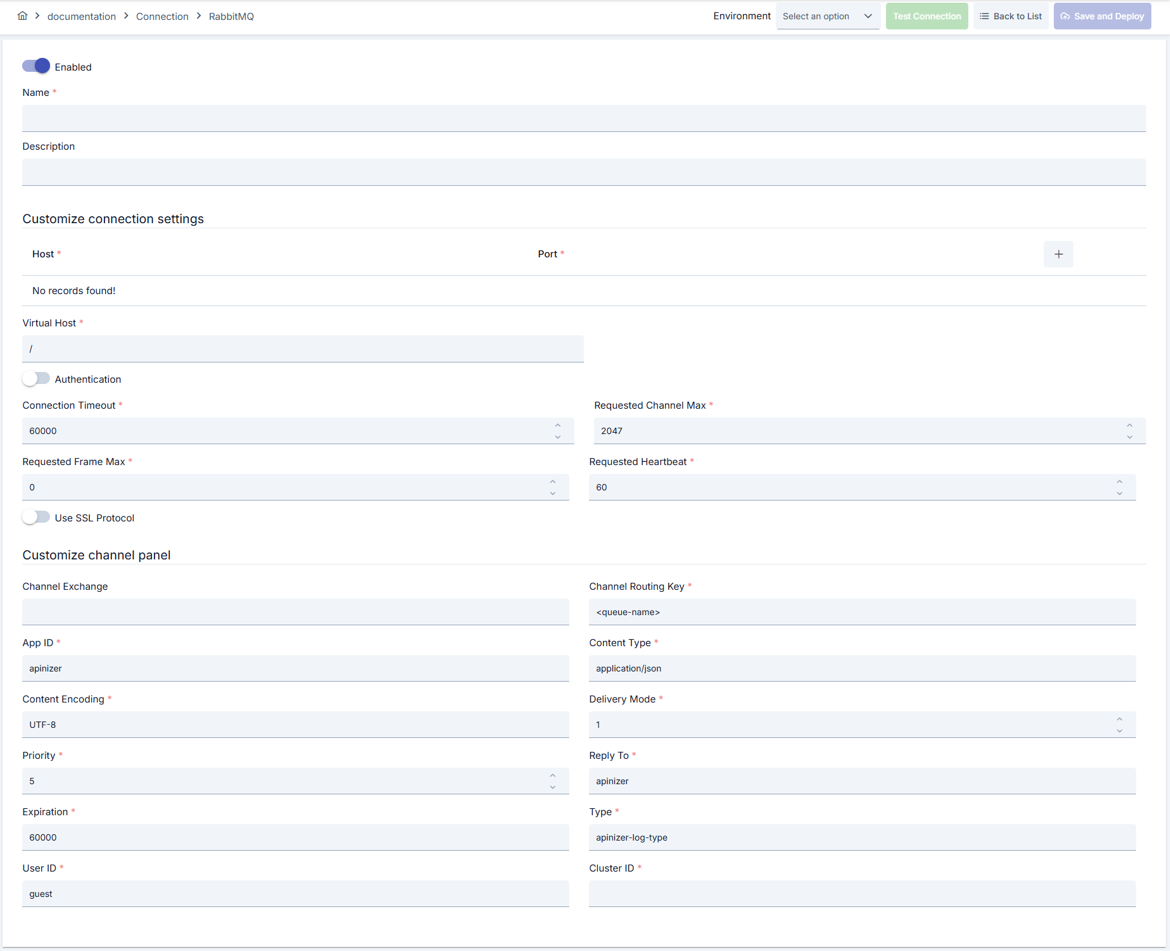Click 'Customize connection settings' heading
Image resolution: width=1170 pixels, height=951 pixels.
(113, 219)
